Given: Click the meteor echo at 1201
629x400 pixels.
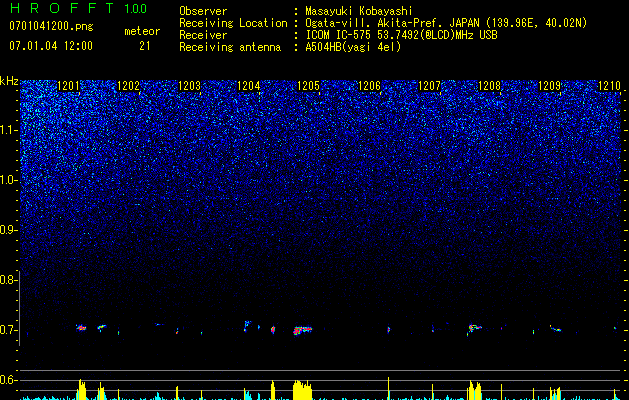Looking at the screenshot, I should [81, 327].
